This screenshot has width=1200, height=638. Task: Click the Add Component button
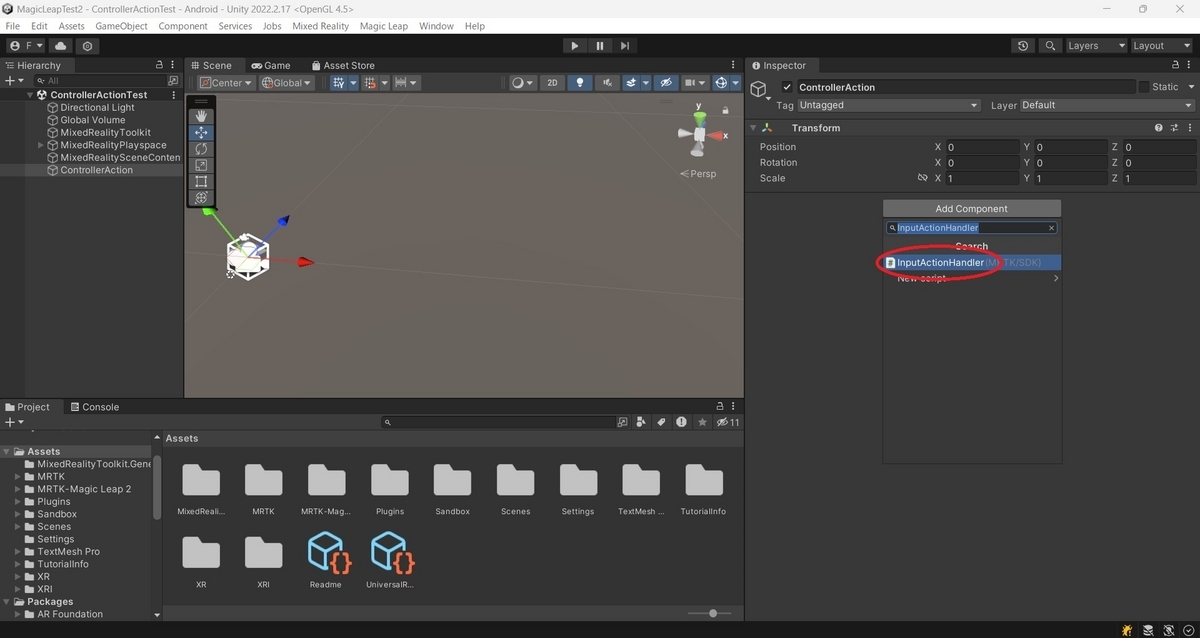[x=972, y=209]
